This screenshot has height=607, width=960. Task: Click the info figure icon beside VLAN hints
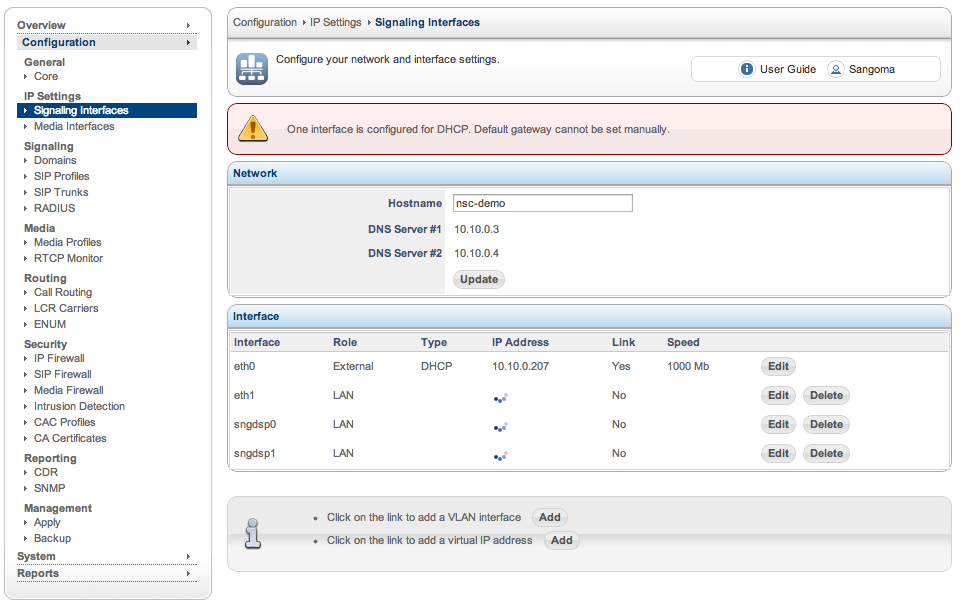pos(253,533)
